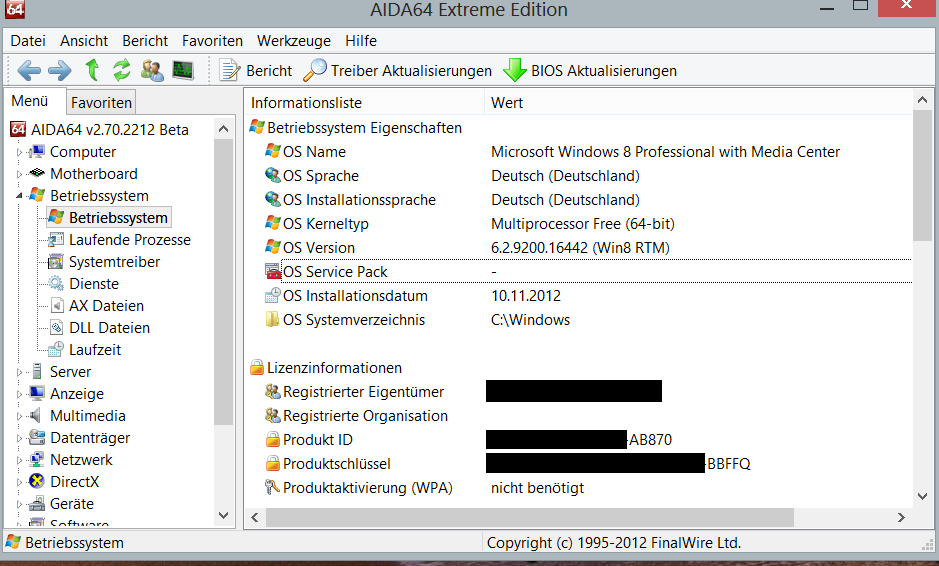Screen dimensions: 939x566
Task: Expand the Anzeige tree node
Action: click(x=19, y=395)
